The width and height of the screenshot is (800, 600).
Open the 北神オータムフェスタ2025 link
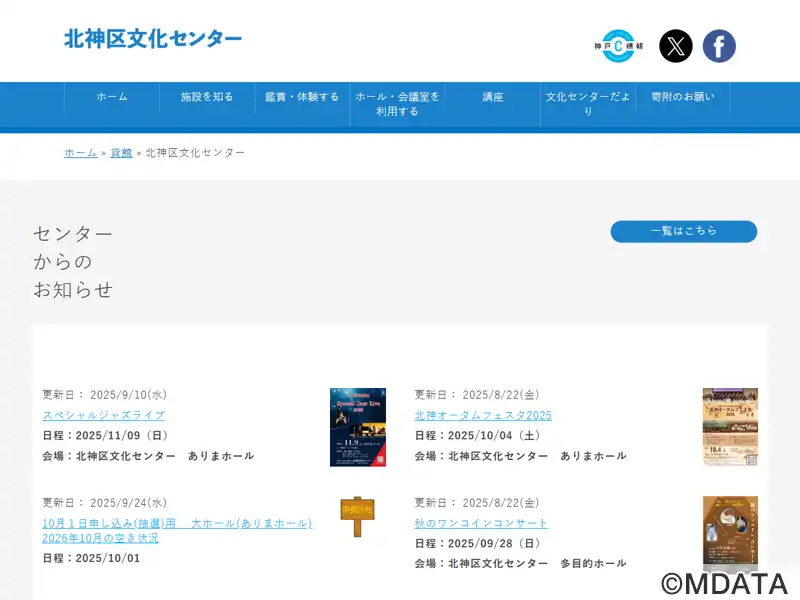[483, 415]
